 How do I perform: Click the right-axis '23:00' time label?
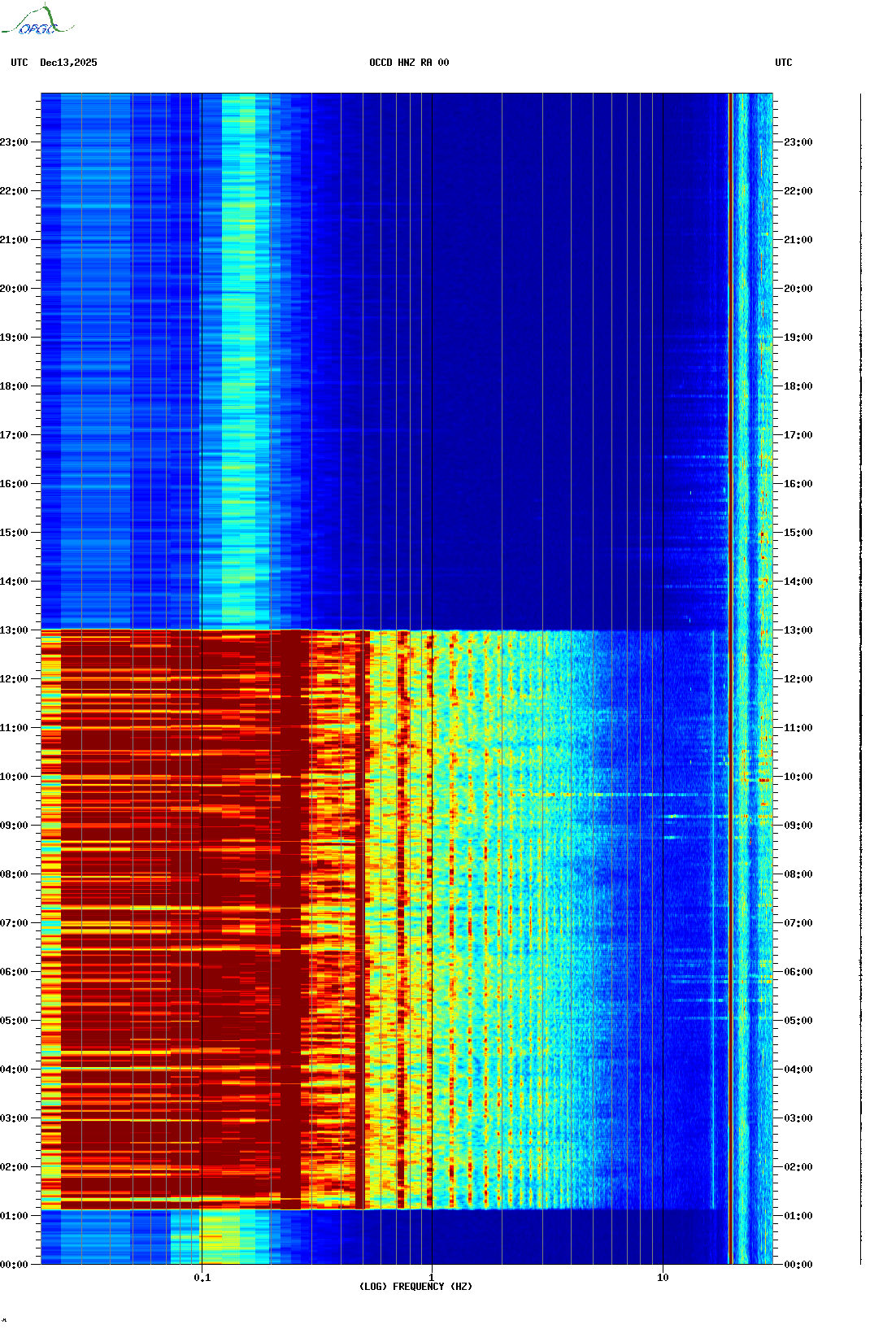[798, 142]
